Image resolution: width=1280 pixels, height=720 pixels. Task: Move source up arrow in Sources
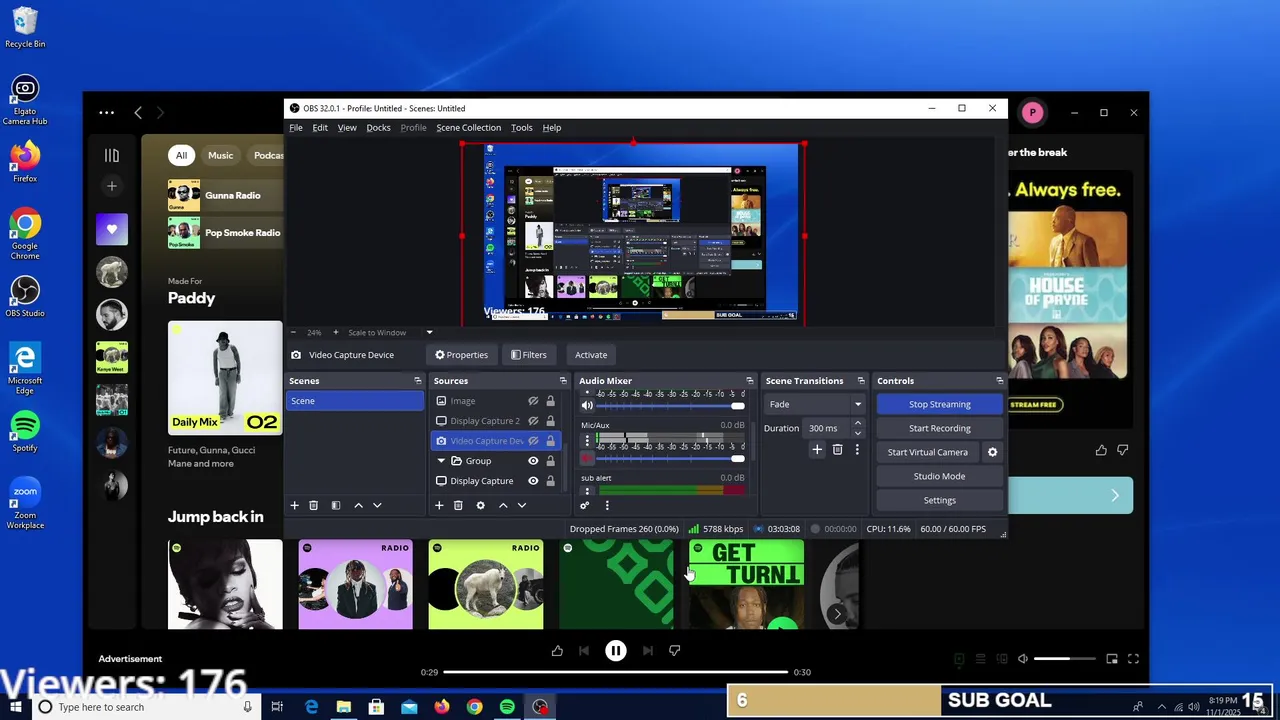503,505
